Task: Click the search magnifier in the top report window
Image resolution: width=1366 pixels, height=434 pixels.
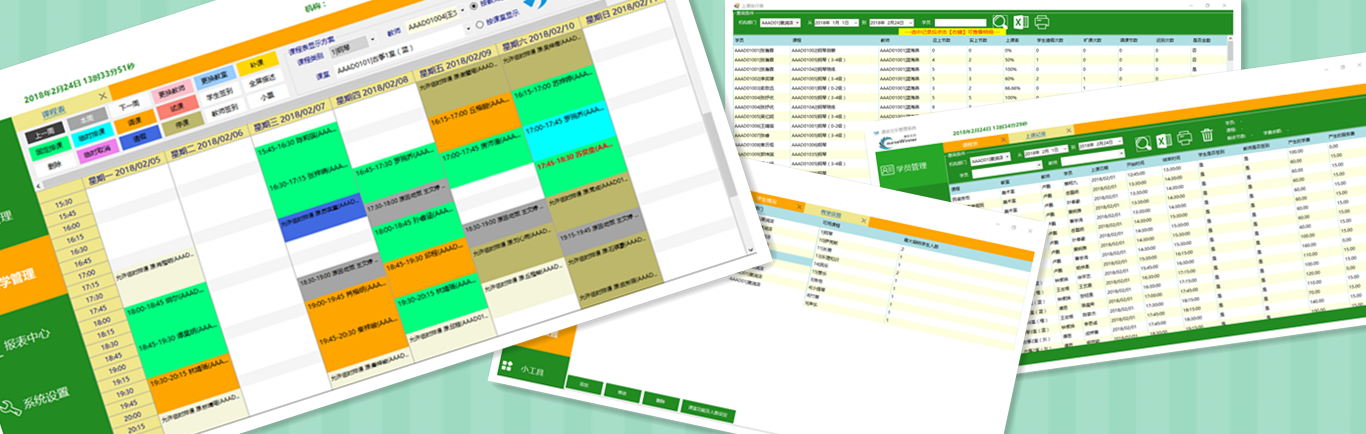Action: (x=999, y=21)
